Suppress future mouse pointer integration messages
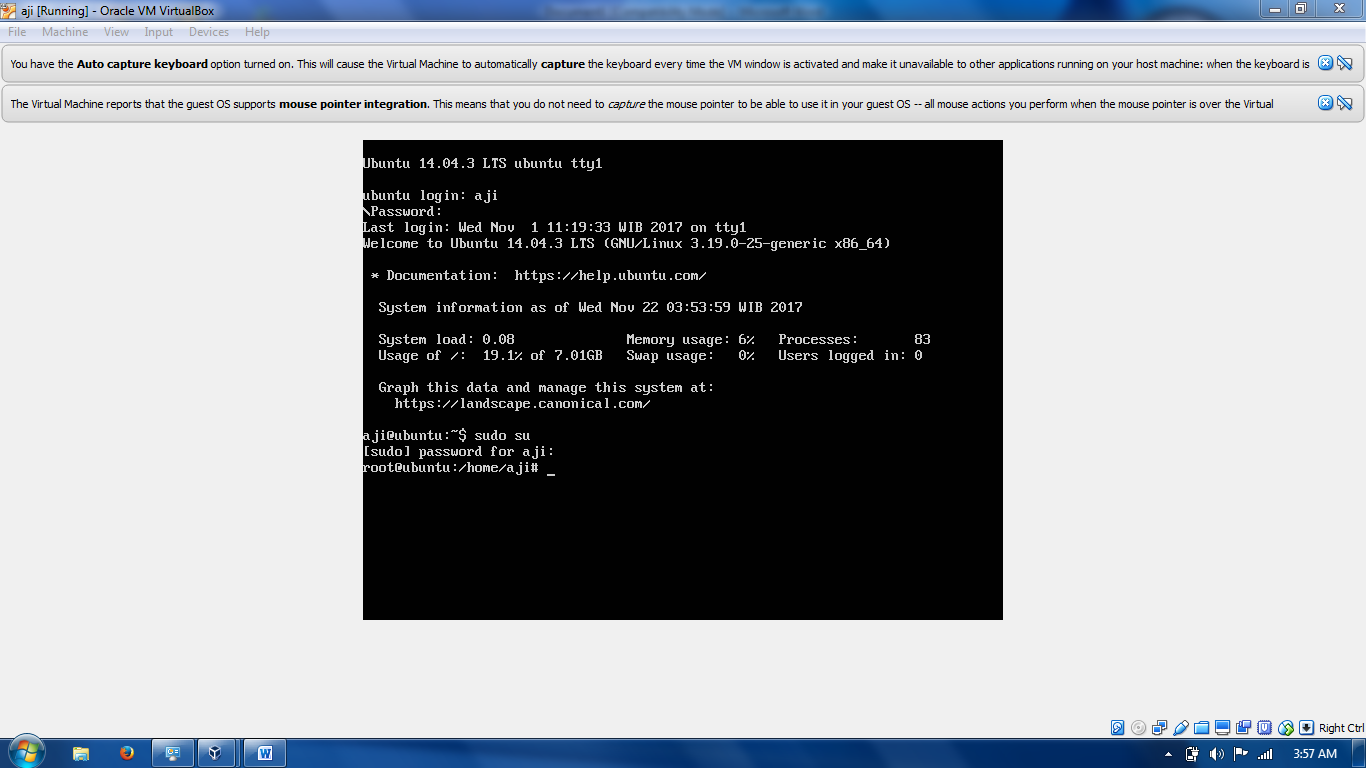The height and width of the screenshot is (768, 1366). pos(1345,103)
